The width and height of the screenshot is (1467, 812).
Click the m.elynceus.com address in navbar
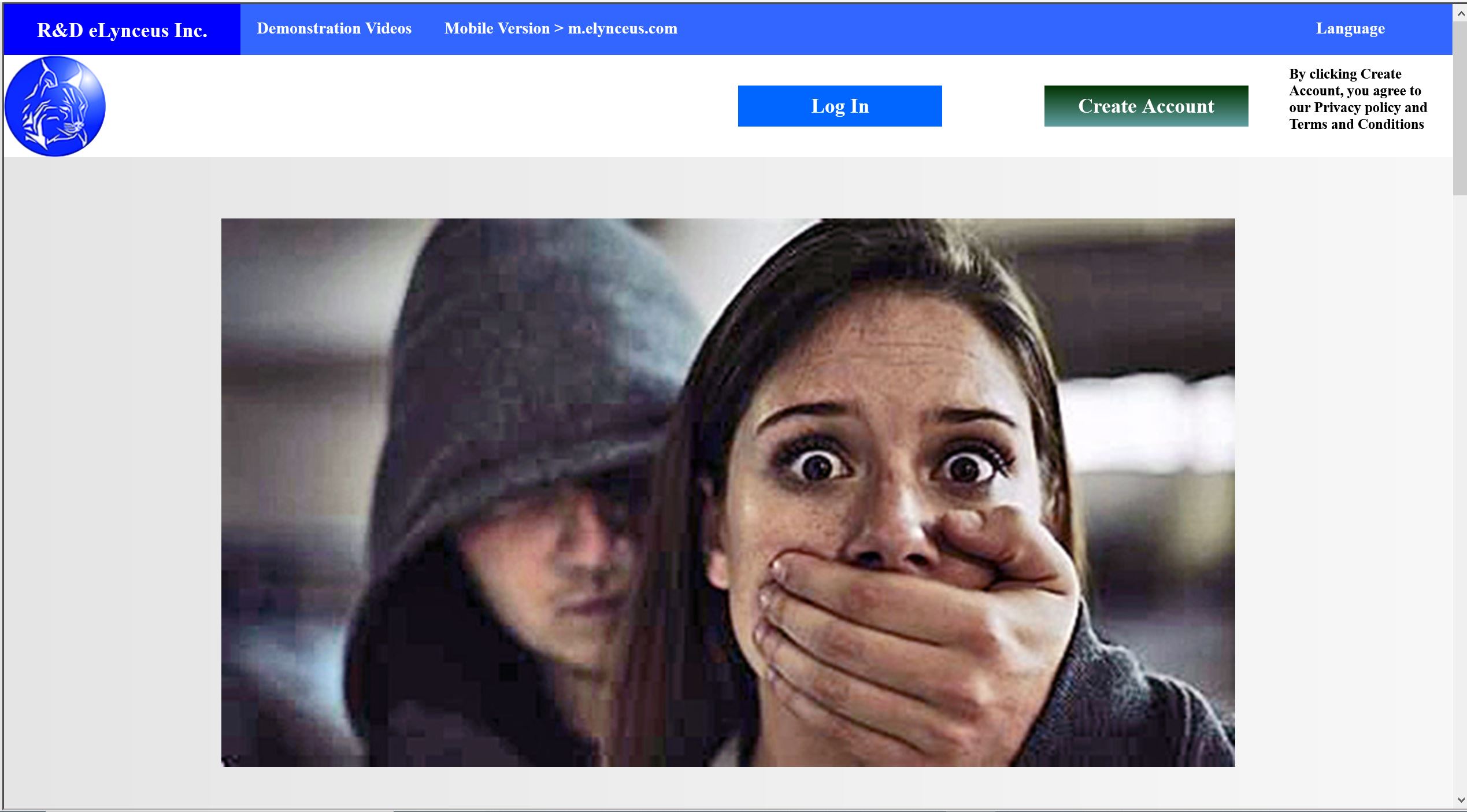point(623,28)
